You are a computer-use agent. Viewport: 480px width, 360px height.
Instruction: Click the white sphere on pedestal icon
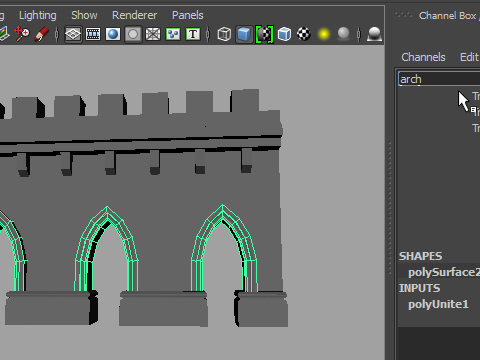coord(374,34)
